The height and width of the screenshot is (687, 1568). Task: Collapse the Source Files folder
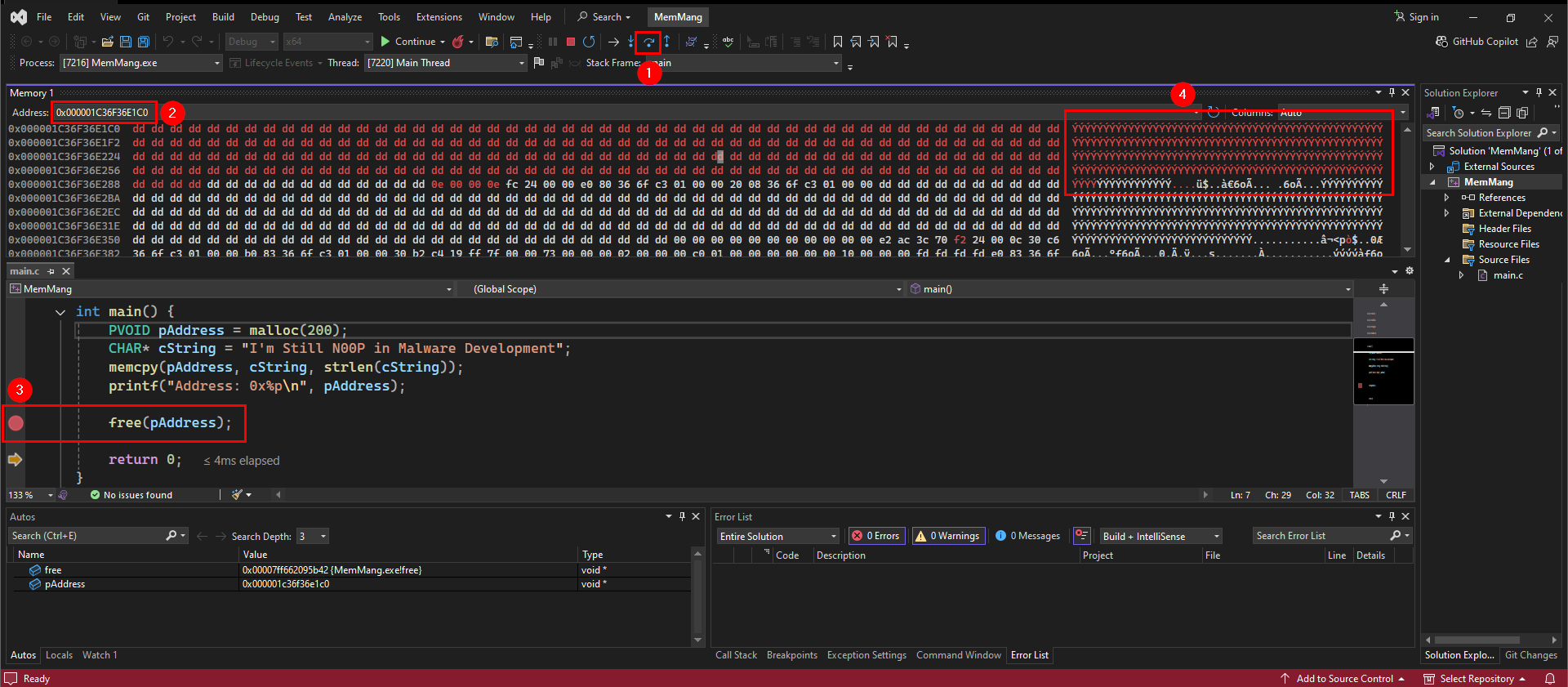(x=1447, y=260)
